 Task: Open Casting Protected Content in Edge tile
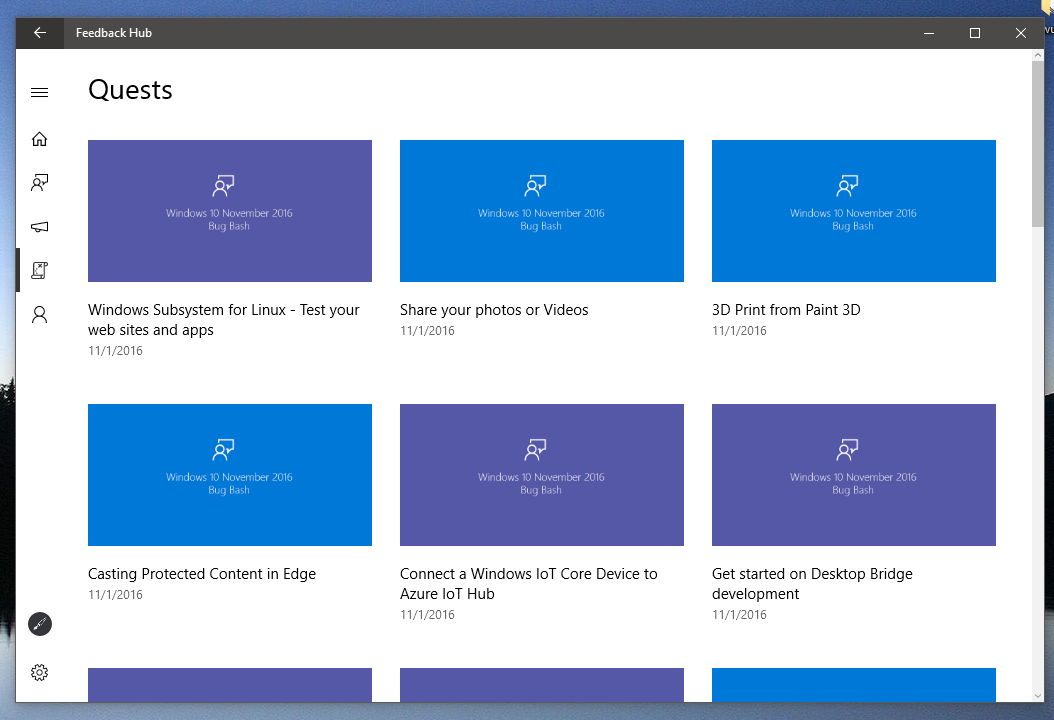[230, 475]
